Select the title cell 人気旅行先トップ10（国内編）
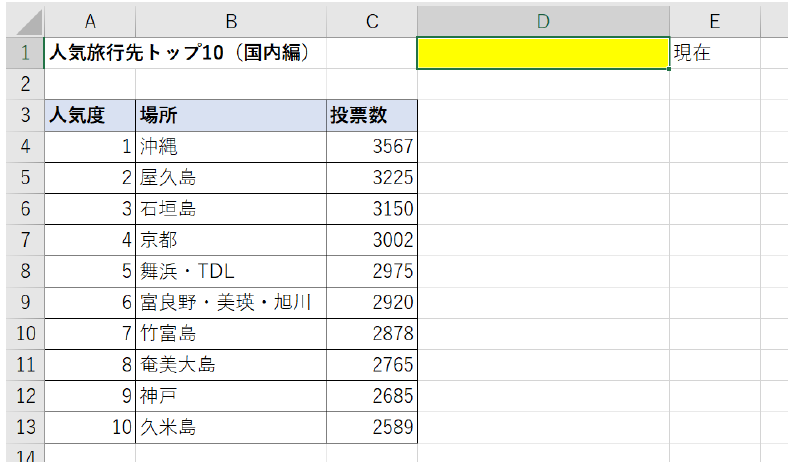This screenshot has height=466, width=788. [180, 53]
